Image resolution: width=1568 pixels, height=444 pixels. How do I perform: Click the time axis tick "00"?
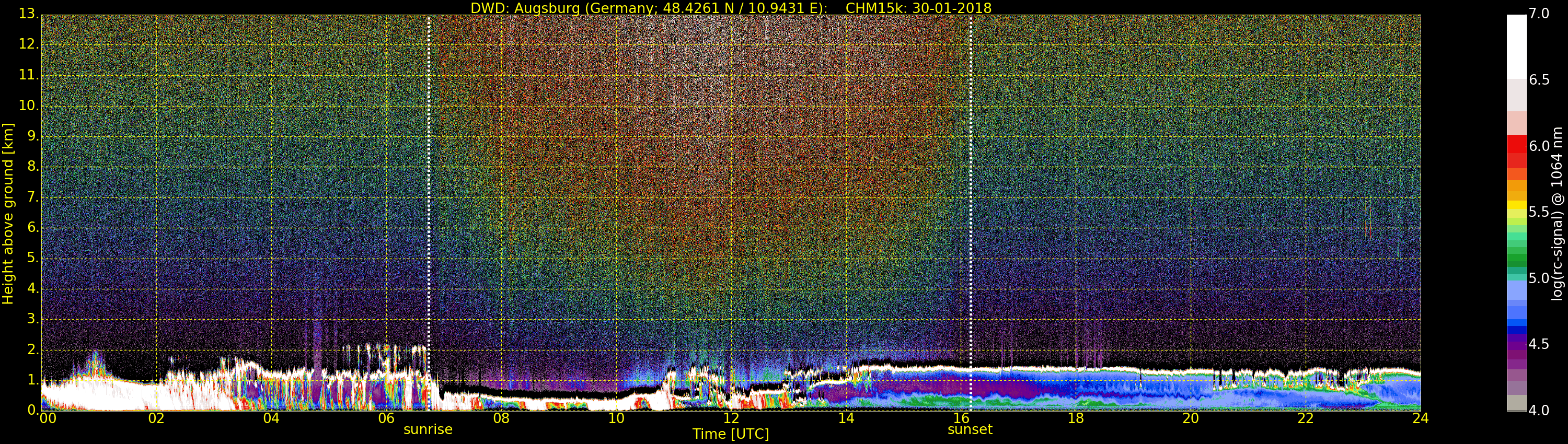click(x=48, y=418)
